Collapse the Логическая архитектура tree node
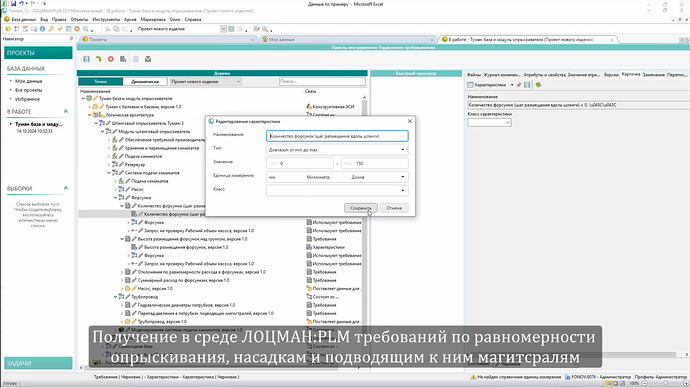690x388 pixels. (x=90, y=115)
